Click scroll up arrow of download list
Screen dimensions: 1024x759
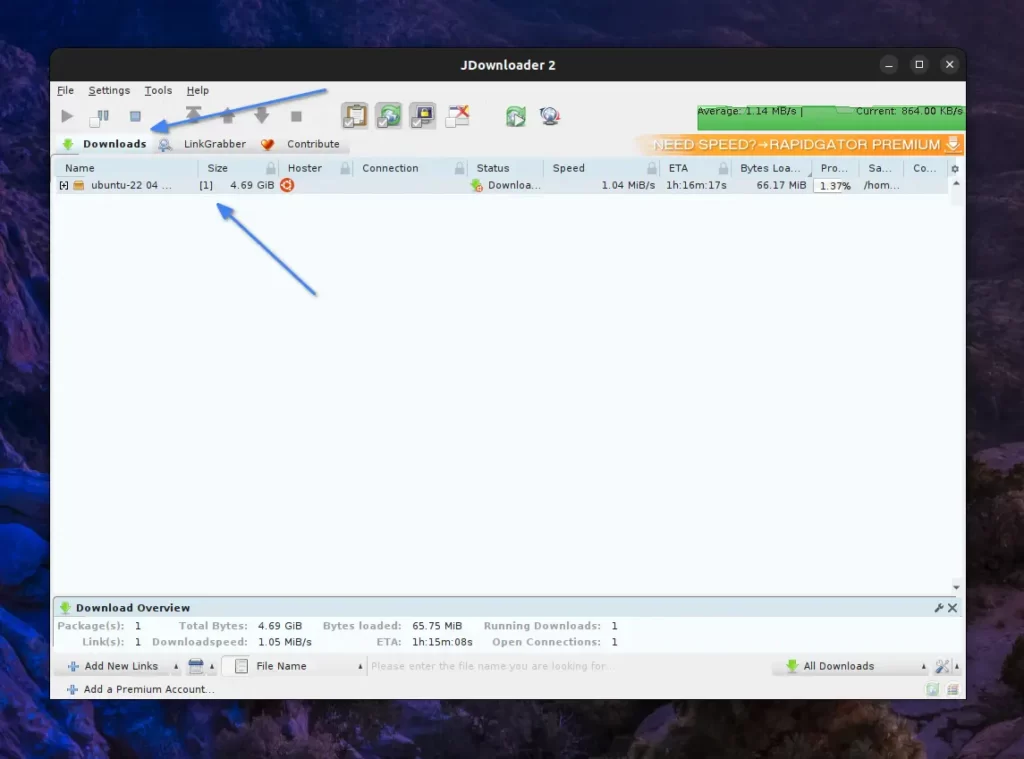click(x=956, y=184)
